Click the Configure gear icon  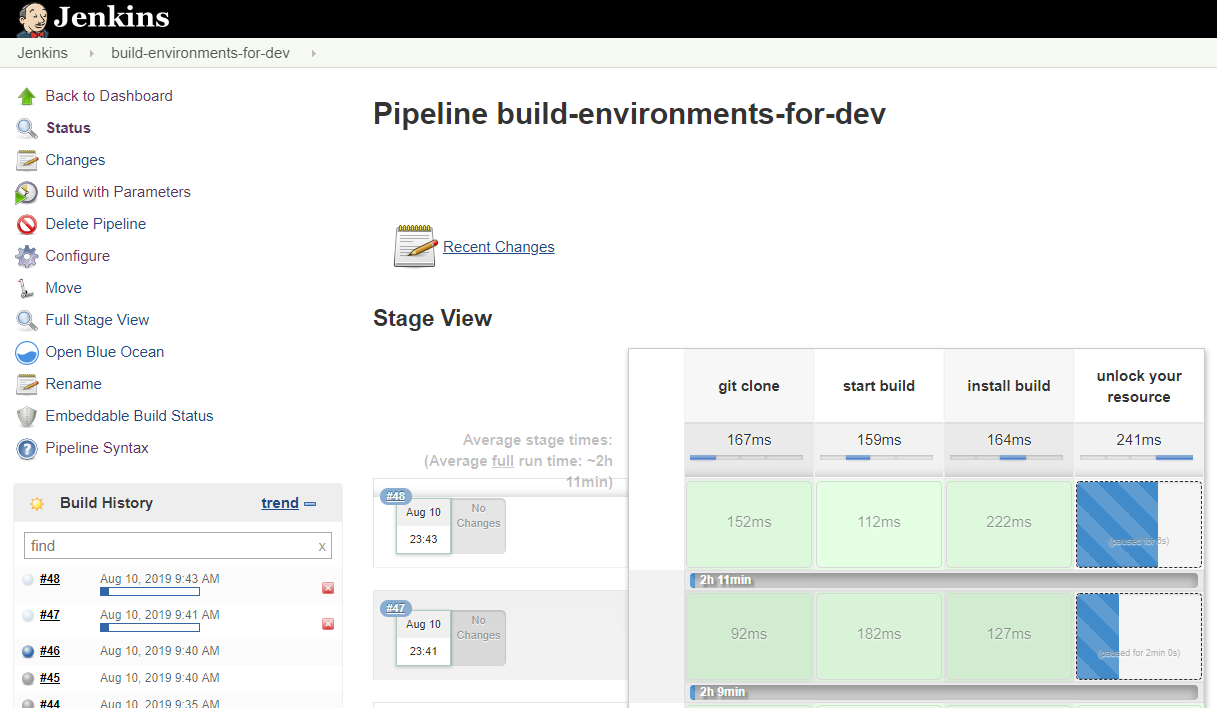click(27, 256)
